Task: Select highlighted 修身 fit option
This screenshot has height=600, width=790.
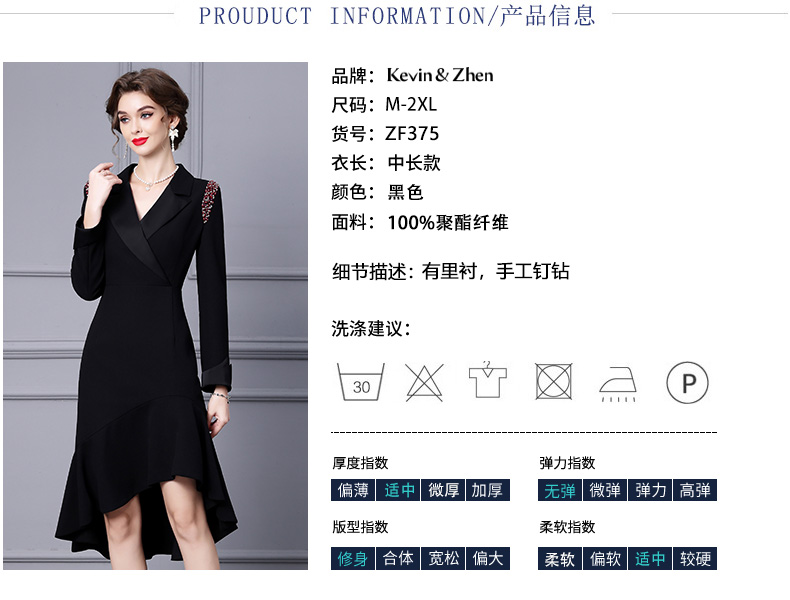Action: click(x=353, y=558)
